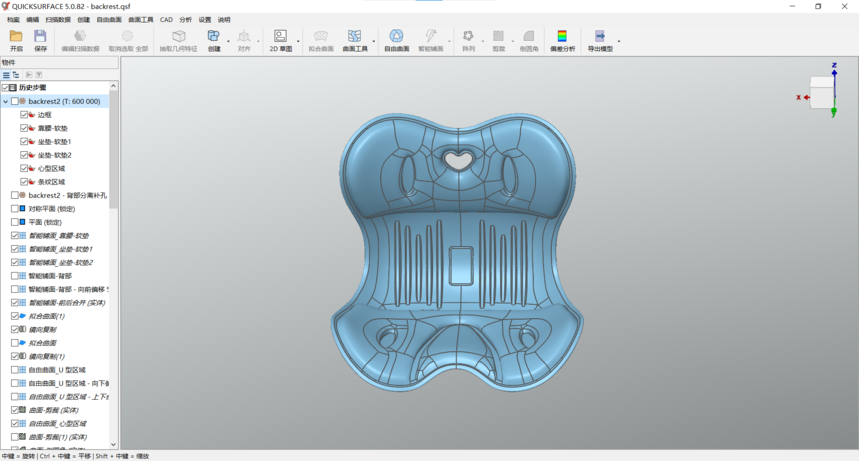The width and height of the screenshot is (859, 461).
Task: Select backrest2 - 背部分离补孔 row
Action: pyautogui.click(x=67, y=195)
